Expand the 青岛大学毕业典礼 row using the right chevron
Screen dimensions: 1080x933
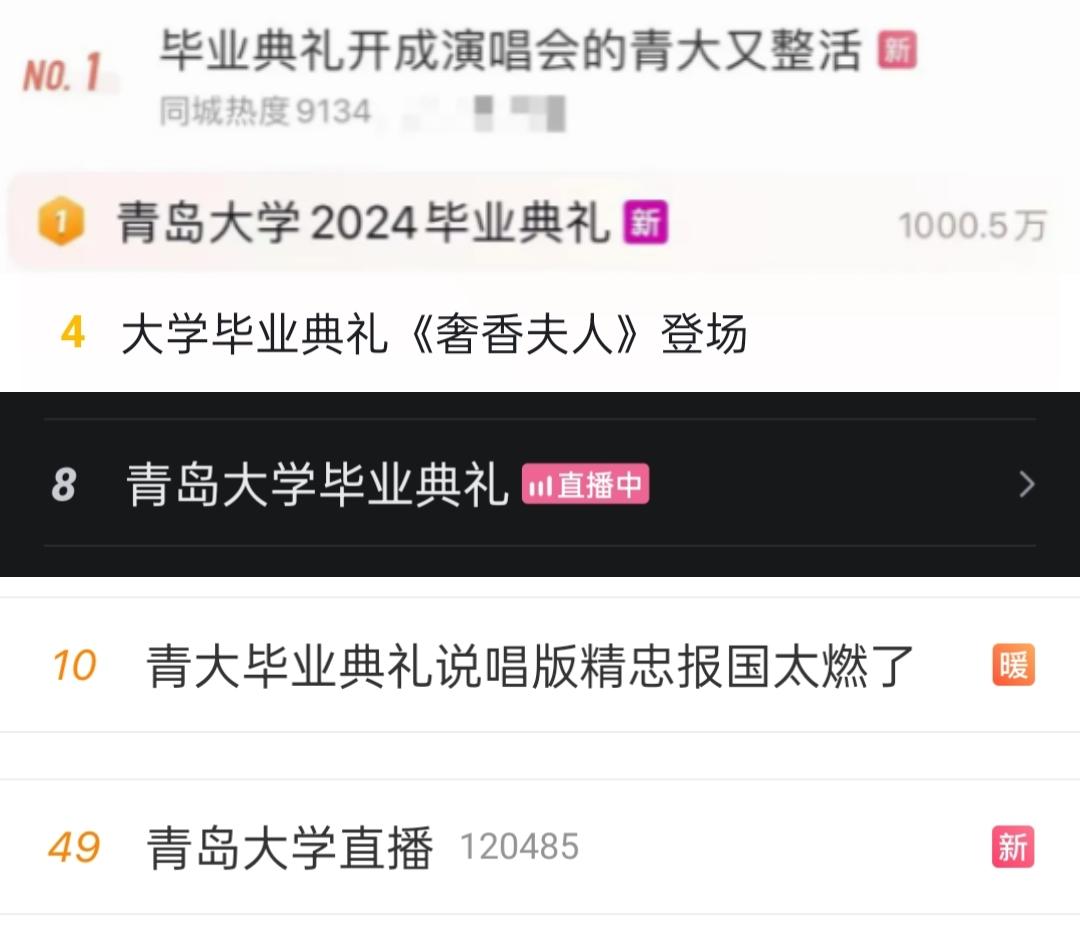pyautogui.click(x=1027, y=484)
